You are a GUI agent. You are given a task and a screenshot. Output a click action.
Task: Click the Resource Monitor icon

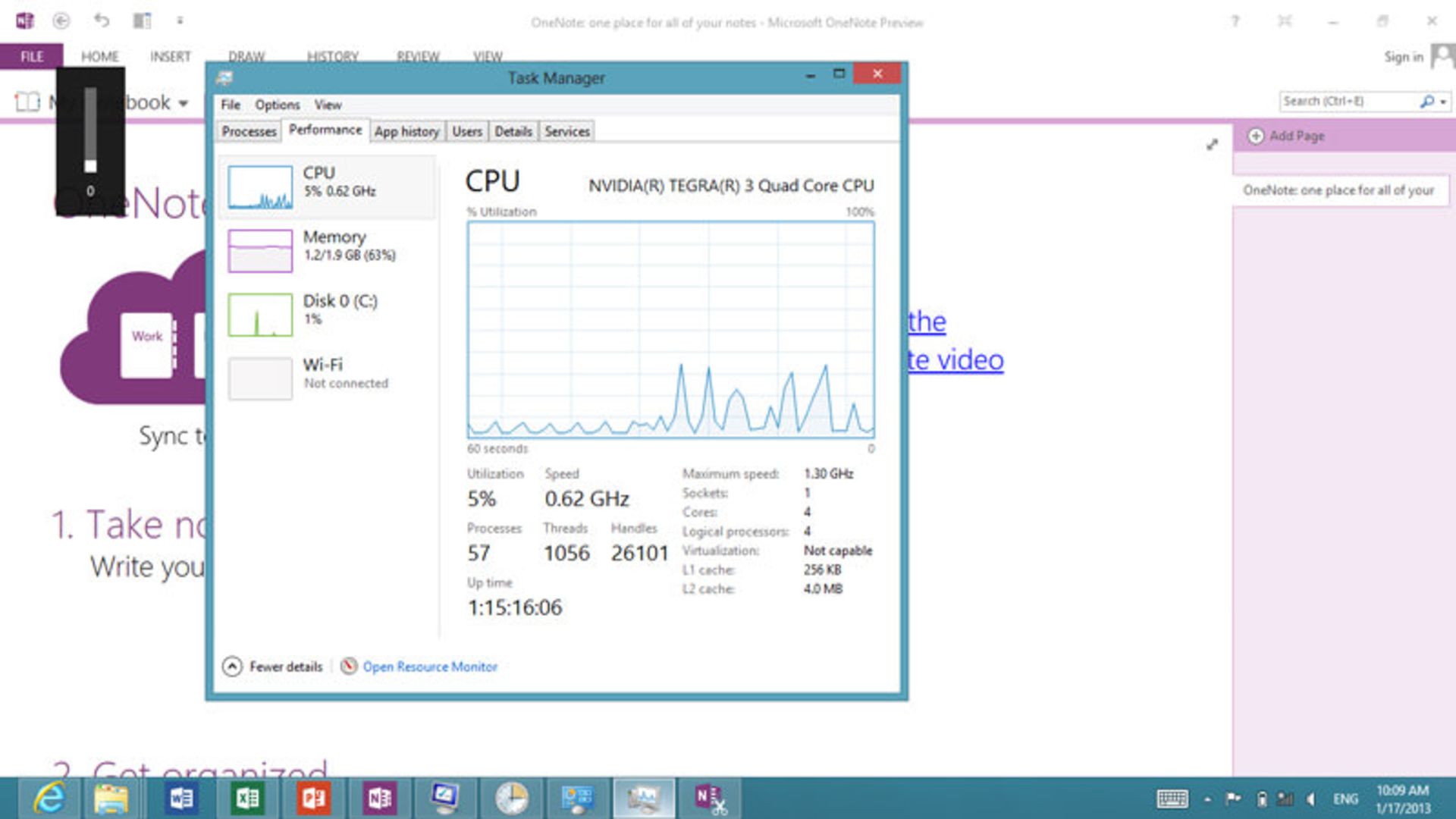pos(349,666)
